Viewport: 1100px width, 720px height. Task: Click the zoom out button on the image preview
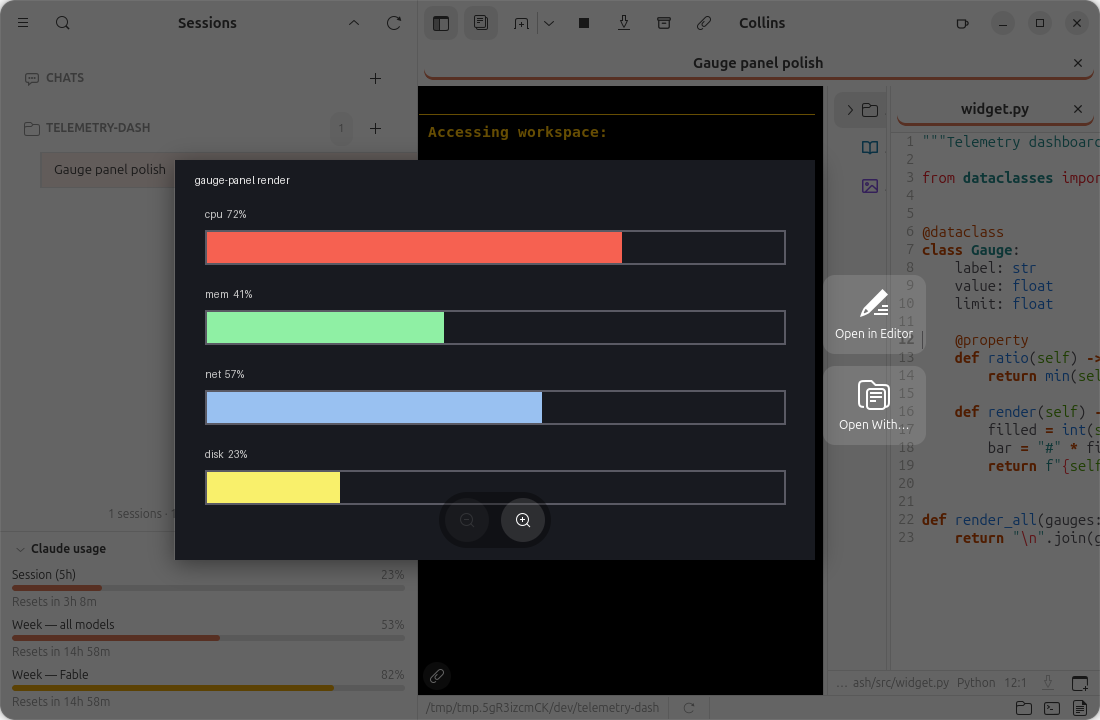(467, 520)
